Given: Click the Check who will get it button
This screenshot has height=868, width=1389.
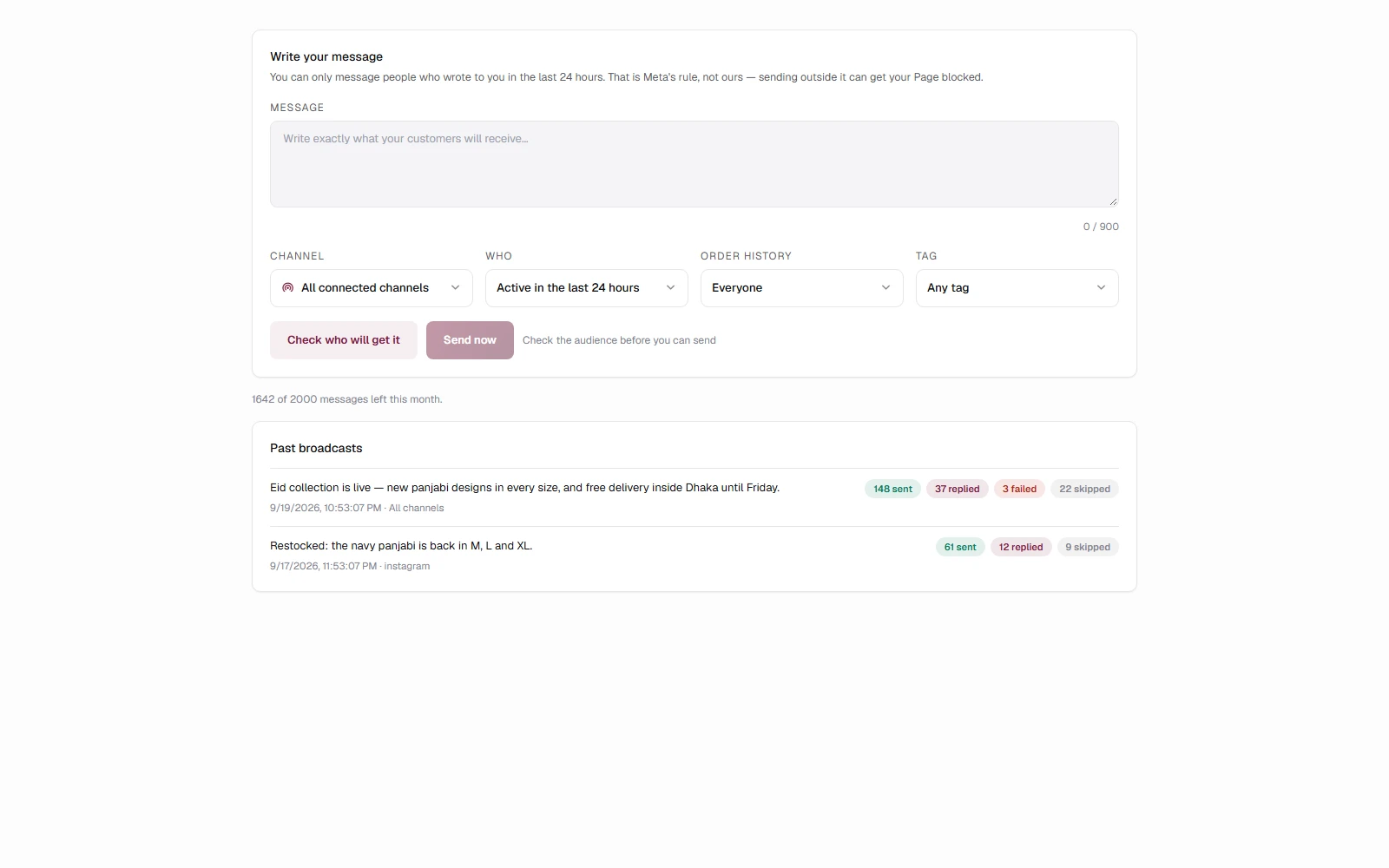Looking at the screenshot, I should point(344,340).
